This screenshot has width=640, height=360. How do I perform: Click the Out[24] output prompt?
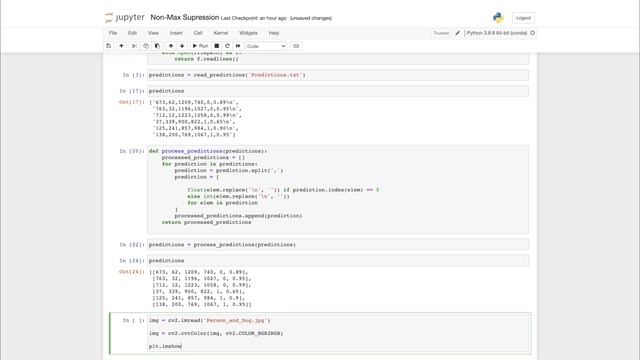tap(131, 272)
